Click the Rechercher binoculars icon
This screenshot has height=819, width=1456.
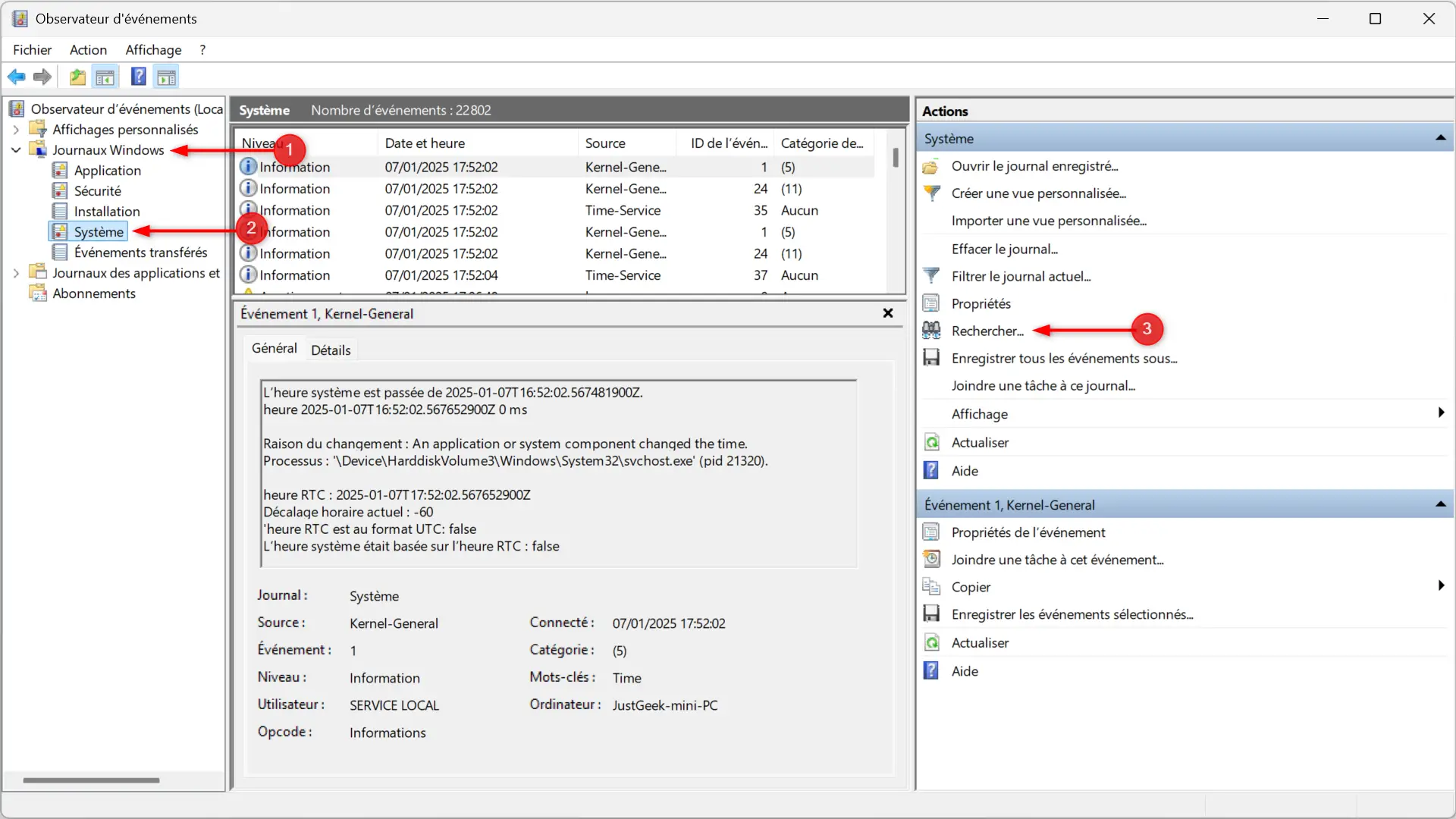[931, 331]
